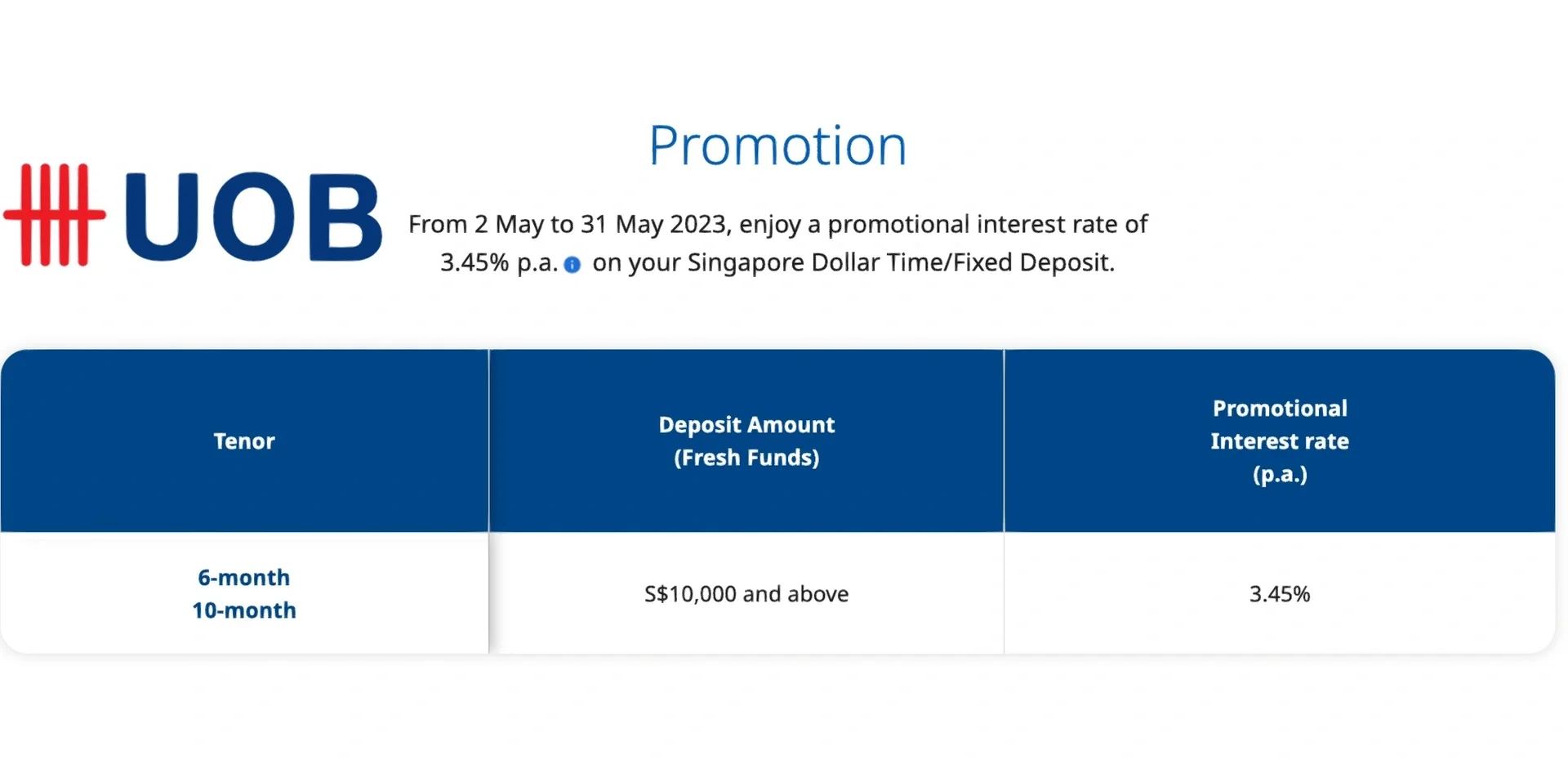The image size is (1568, 760).
Task: Click the Promotional Interest rate header
Action: (x=1280, y=425)
